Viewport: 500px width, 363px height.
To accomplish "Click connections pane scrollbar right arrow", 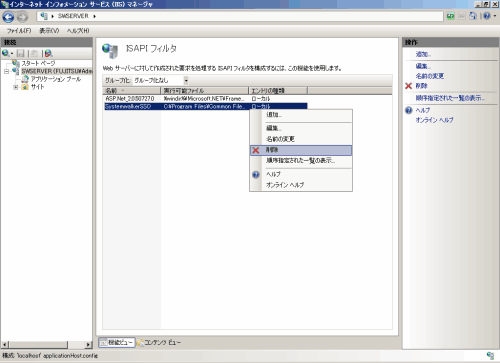I will tap(88, 345).
